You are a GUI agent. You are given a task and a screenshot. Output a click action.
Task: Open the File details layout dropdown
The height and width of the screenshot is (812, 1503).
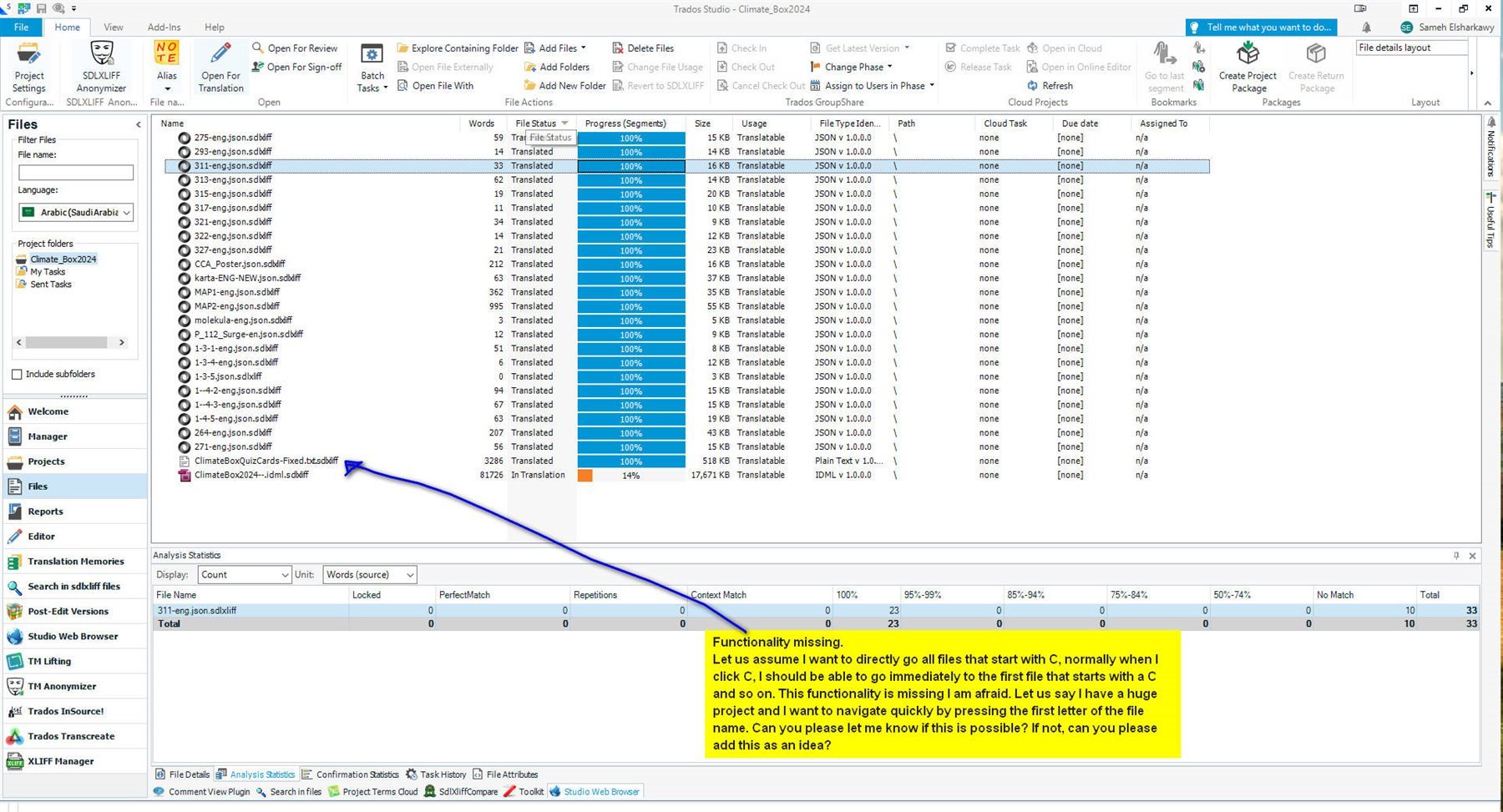1411,48
